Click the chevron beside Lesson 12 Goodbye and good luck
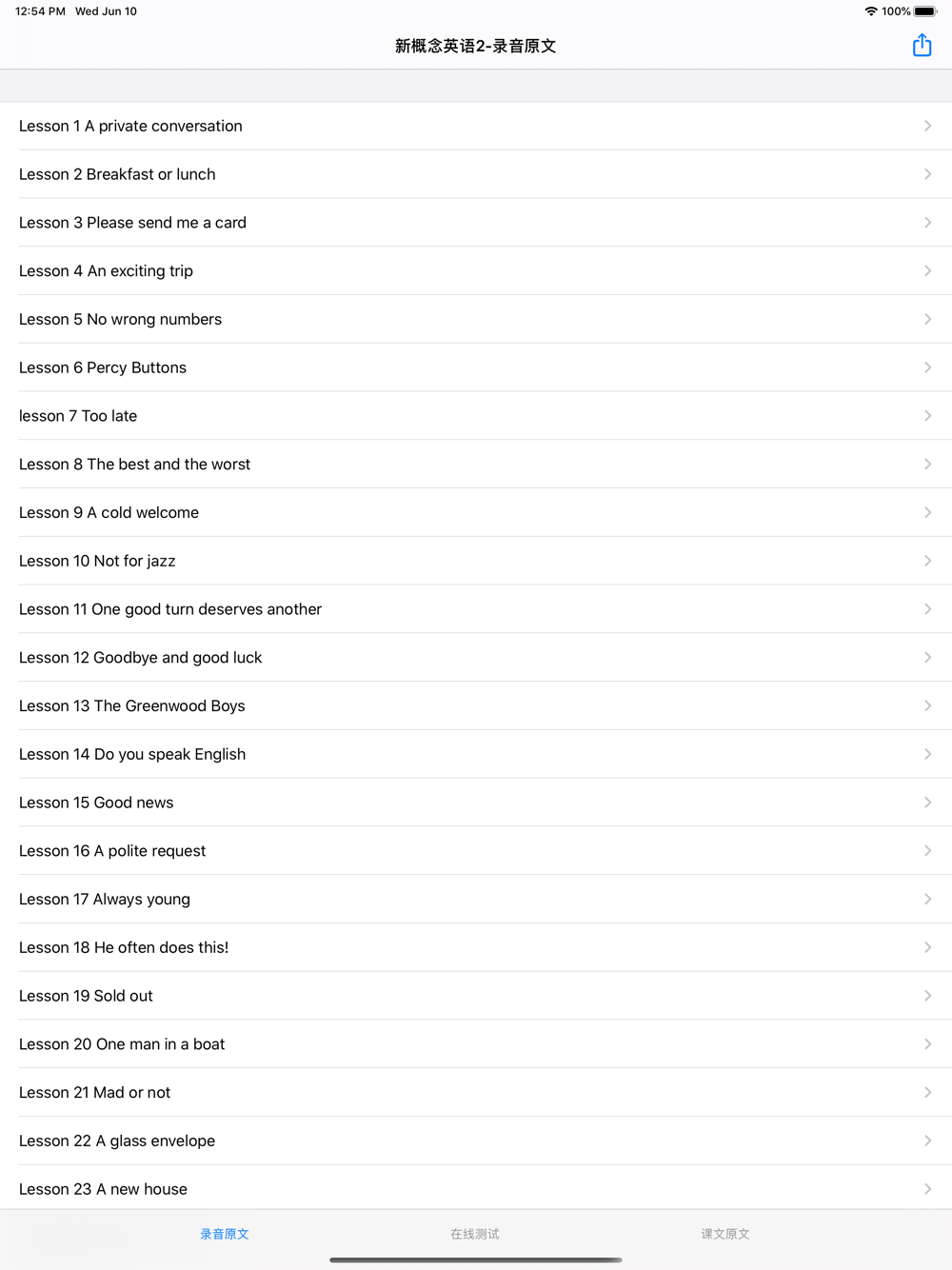 point(927,658)
